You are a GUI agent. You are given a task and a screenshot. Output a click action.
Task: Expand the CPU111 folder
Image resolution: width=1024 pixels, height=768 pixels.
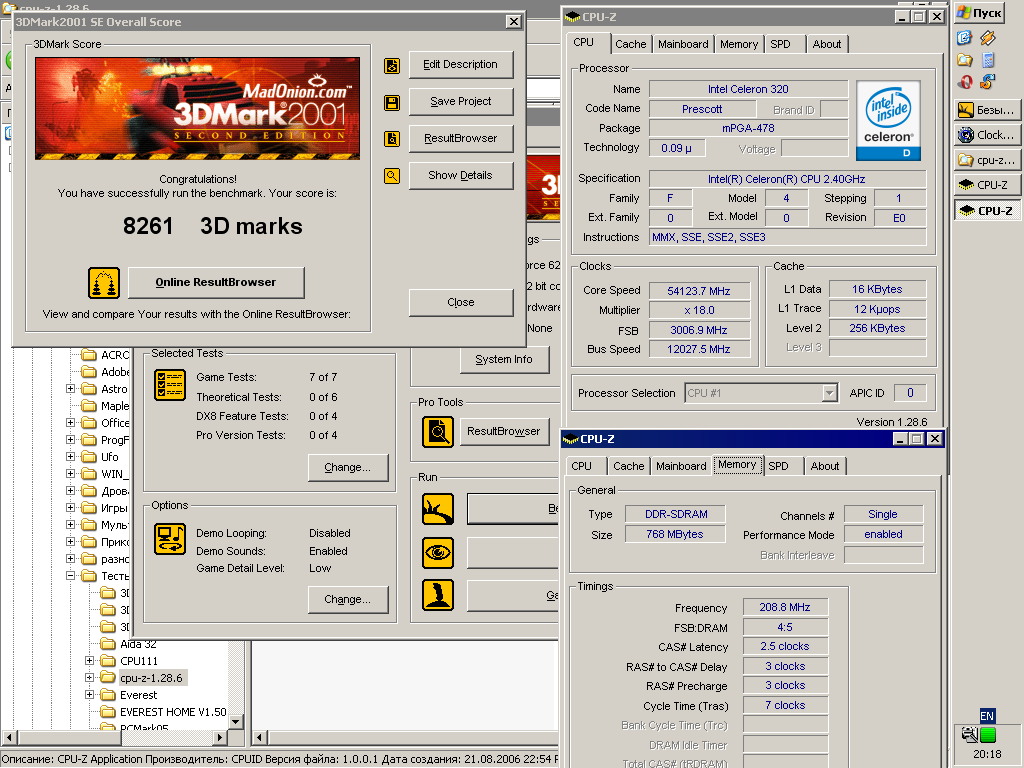coord(89,660)
